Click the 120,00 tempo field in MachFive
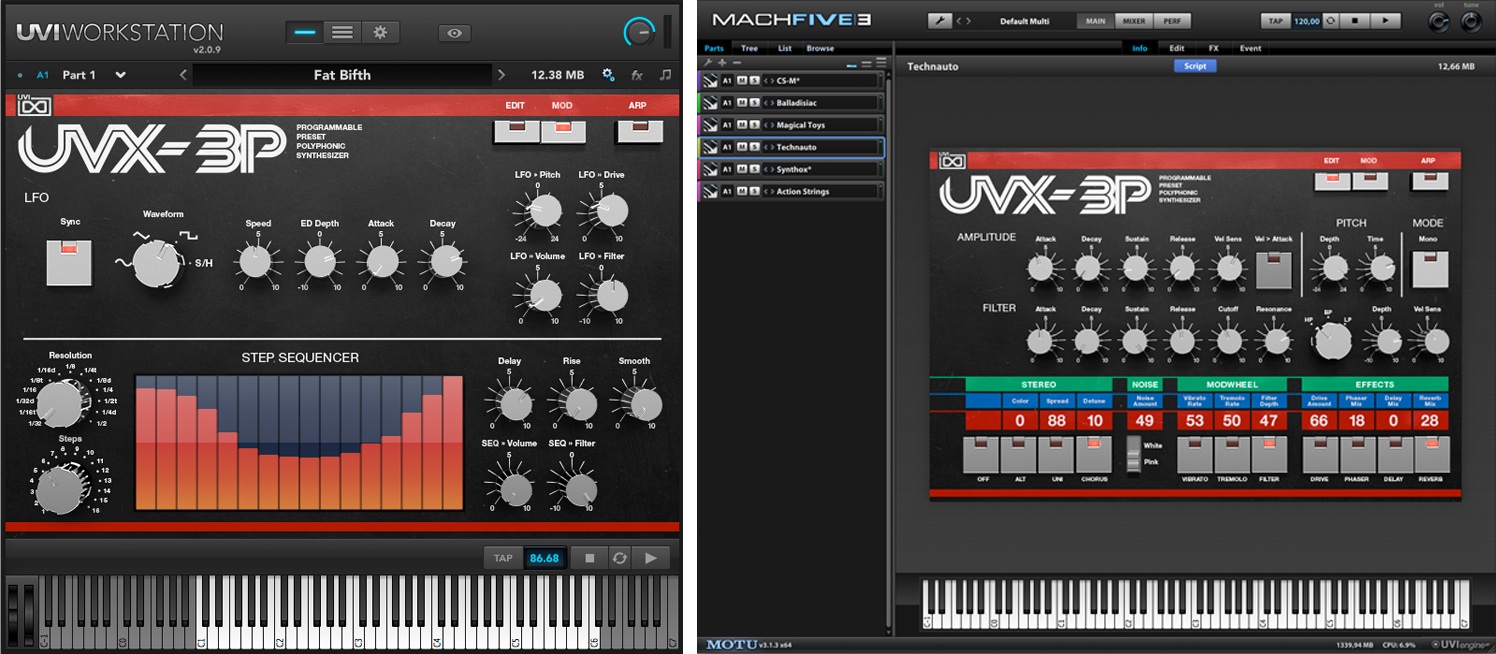Image resolution: width=1496 pixels, height=654 pixels. (x=1306, y=20)
